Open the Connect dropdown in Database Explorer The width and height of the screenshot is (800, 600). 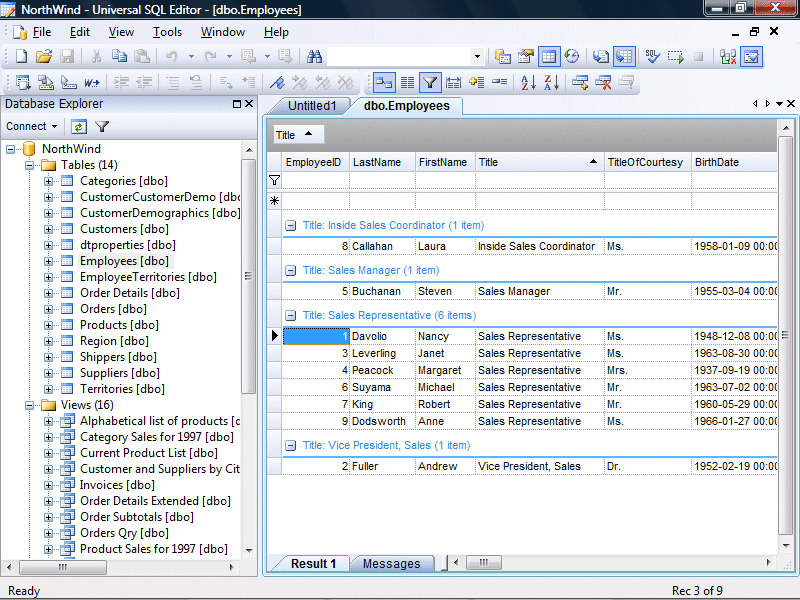point(32,126)
